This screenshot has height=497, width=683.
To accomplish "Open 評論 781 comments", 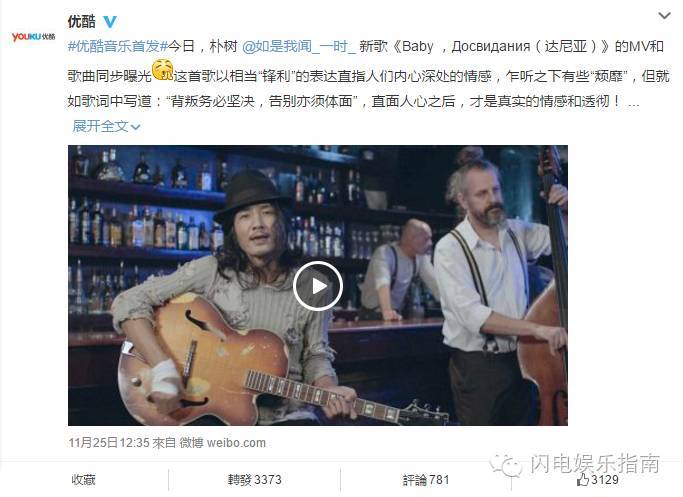I will coord(426,480).
